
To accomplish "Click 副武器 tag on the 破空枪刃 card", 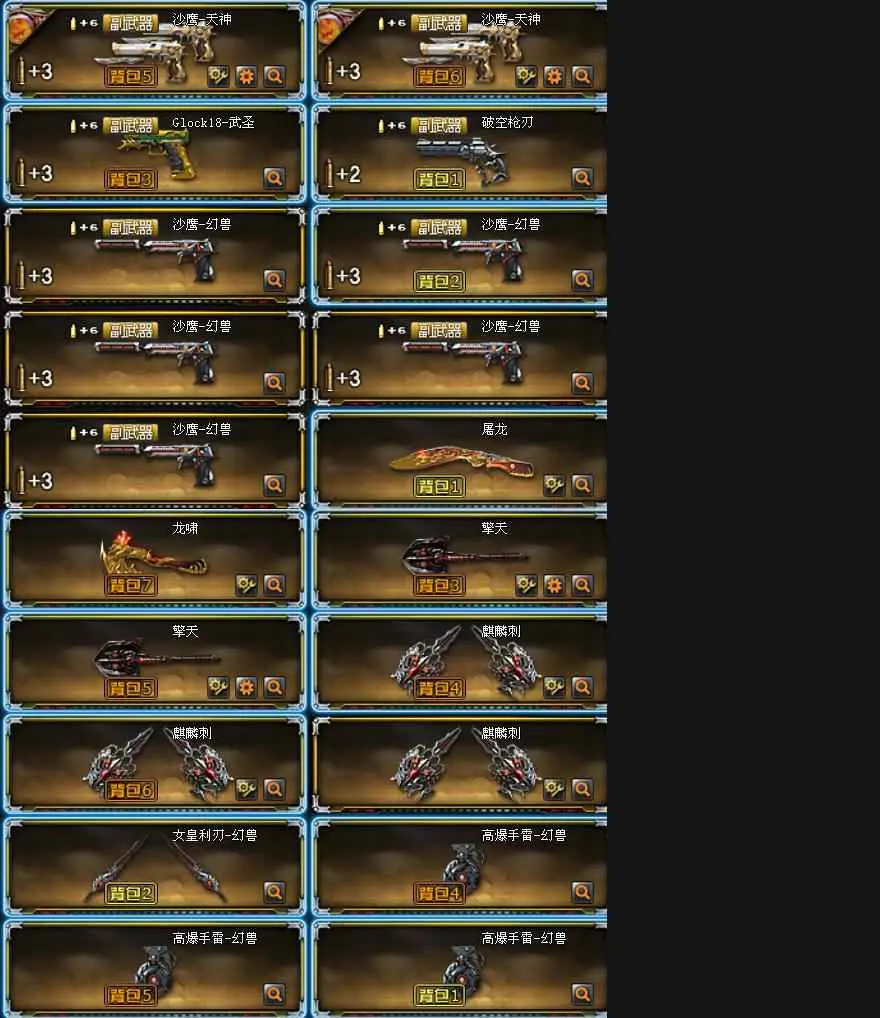I will point(439,125).
